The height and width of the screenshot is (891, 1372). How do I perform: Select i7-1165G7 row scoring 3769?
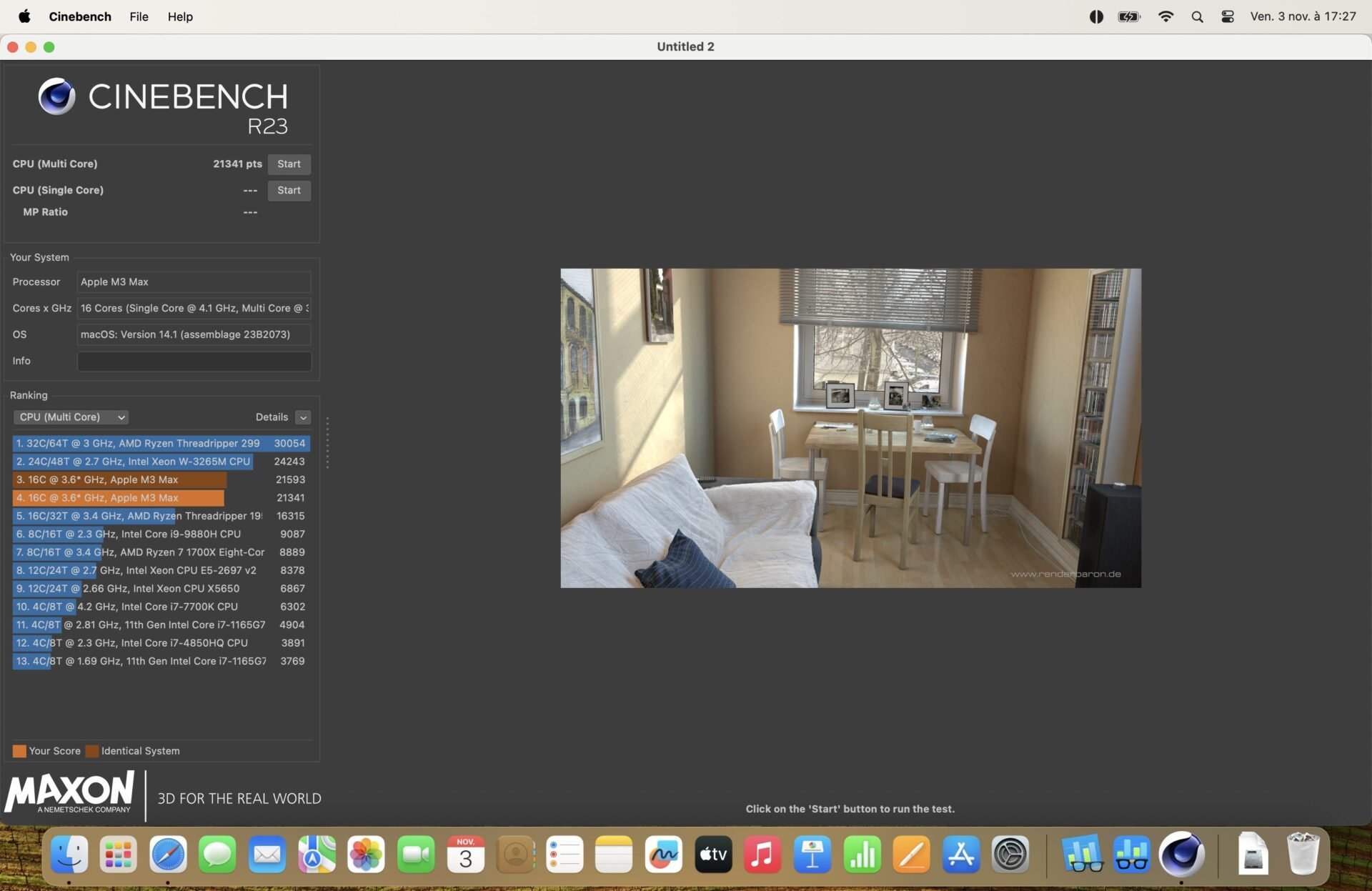(161, 662)
